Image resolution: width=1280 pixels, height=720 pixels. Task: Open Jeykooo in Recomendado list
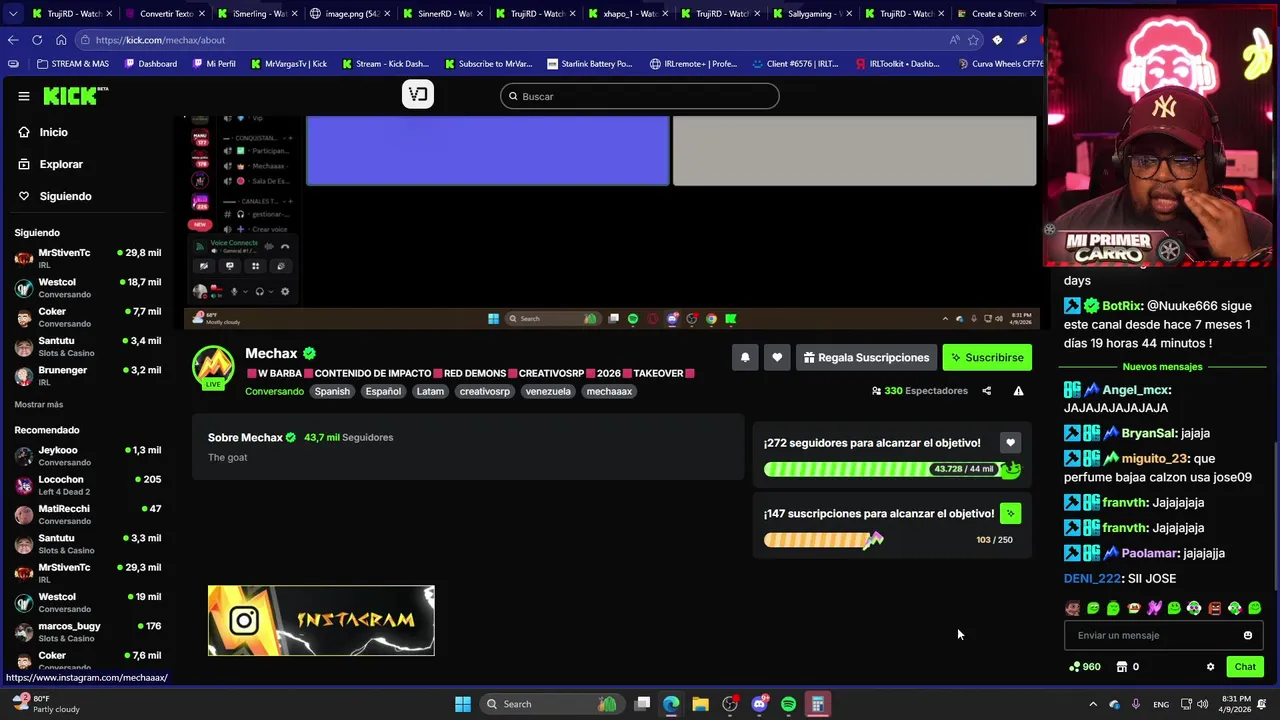click(88, 456)
